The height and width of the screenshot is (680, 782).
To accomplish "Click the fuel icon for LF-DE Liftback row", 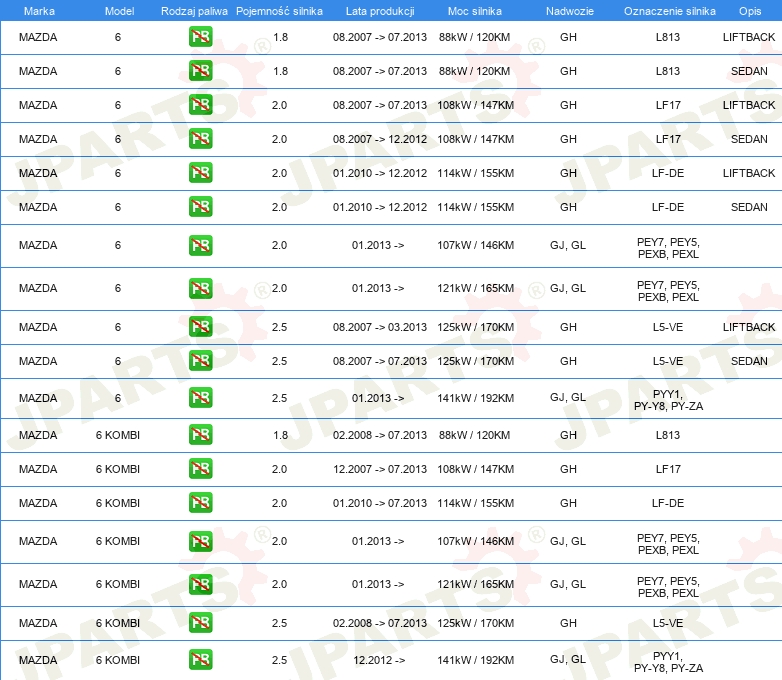I will (x=200, y=173).
